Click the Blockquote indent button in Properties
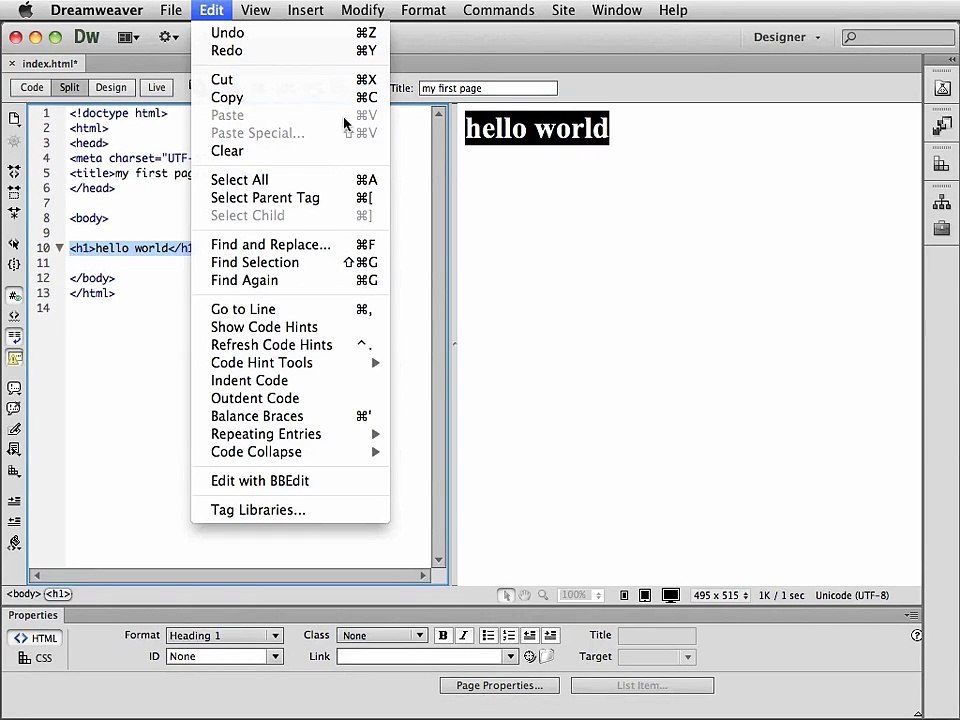 click(550, 636)
